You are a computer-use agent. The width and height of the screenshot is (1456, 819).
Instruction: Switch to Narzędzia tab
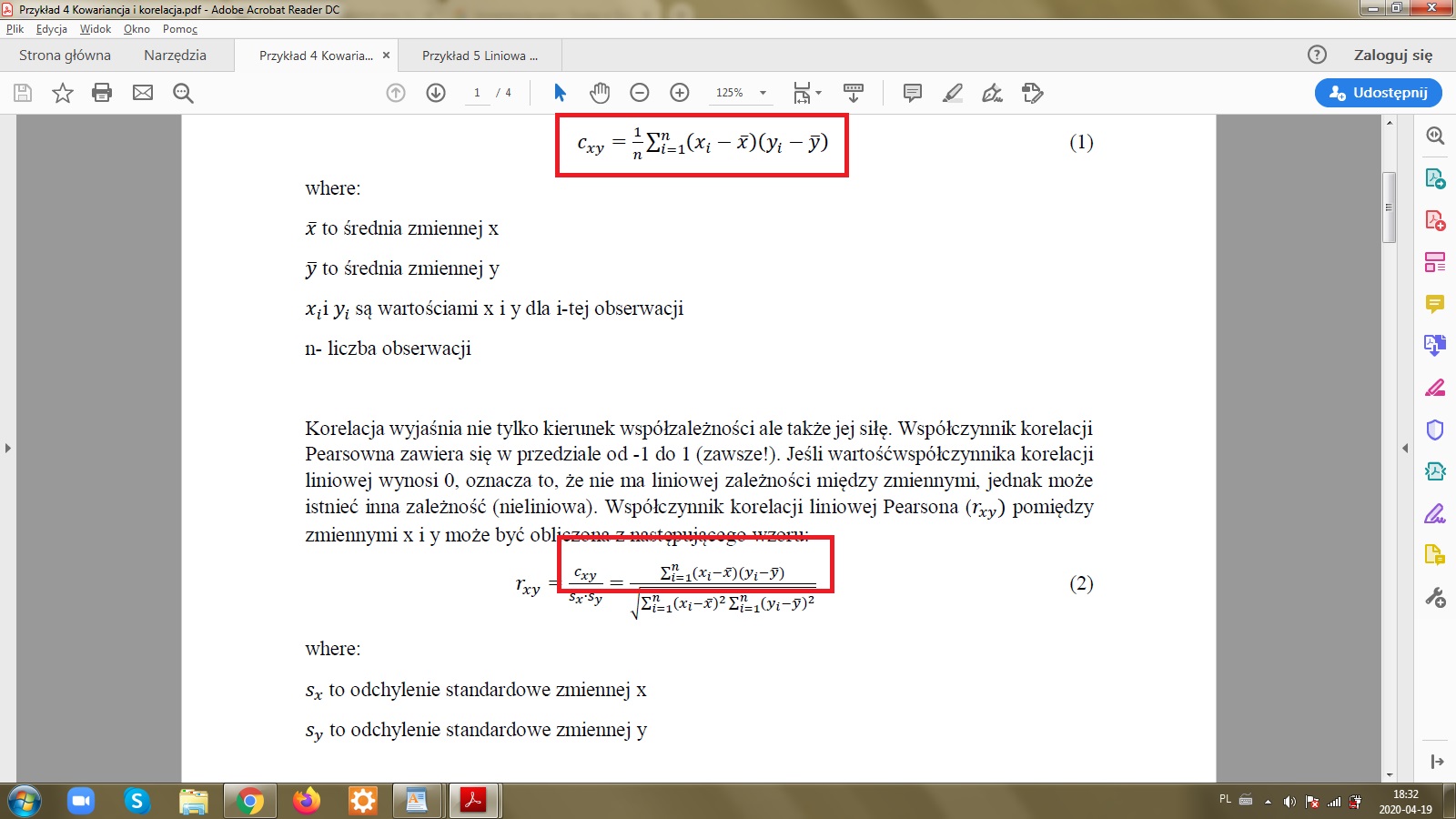coord(175,56)
